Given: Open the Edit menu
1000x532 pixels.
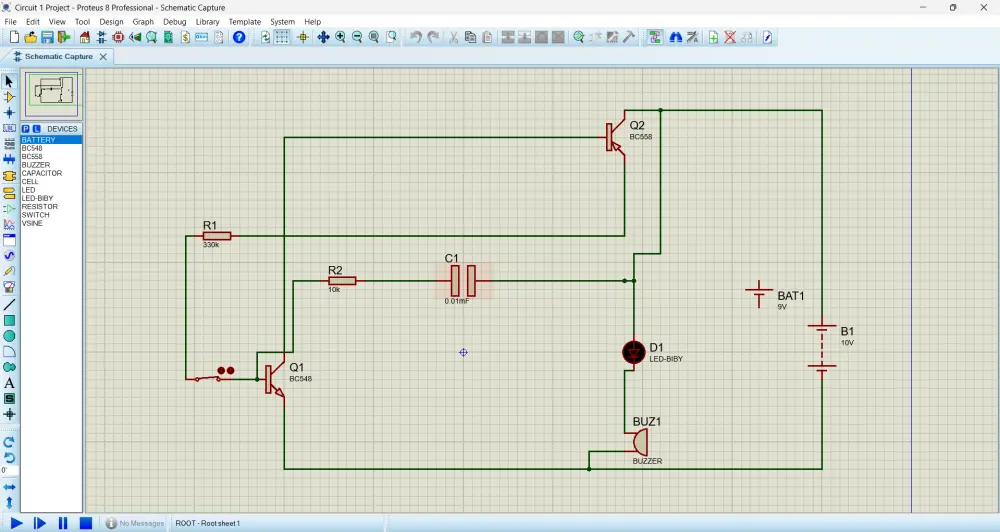Looking at the screenshot, I should [x=33, y=22].
